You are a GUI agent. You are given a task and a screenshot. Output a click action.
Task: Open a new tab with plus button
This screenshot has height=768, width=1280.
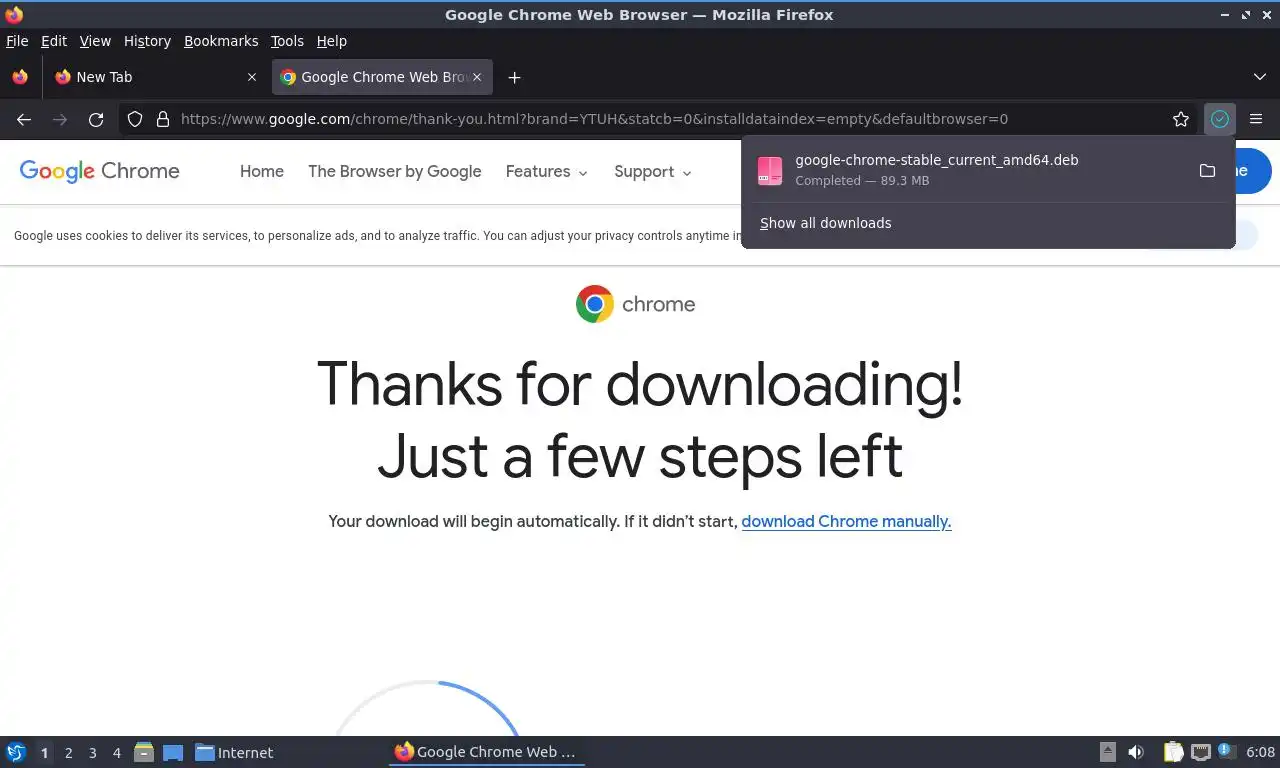coord(514,77)
